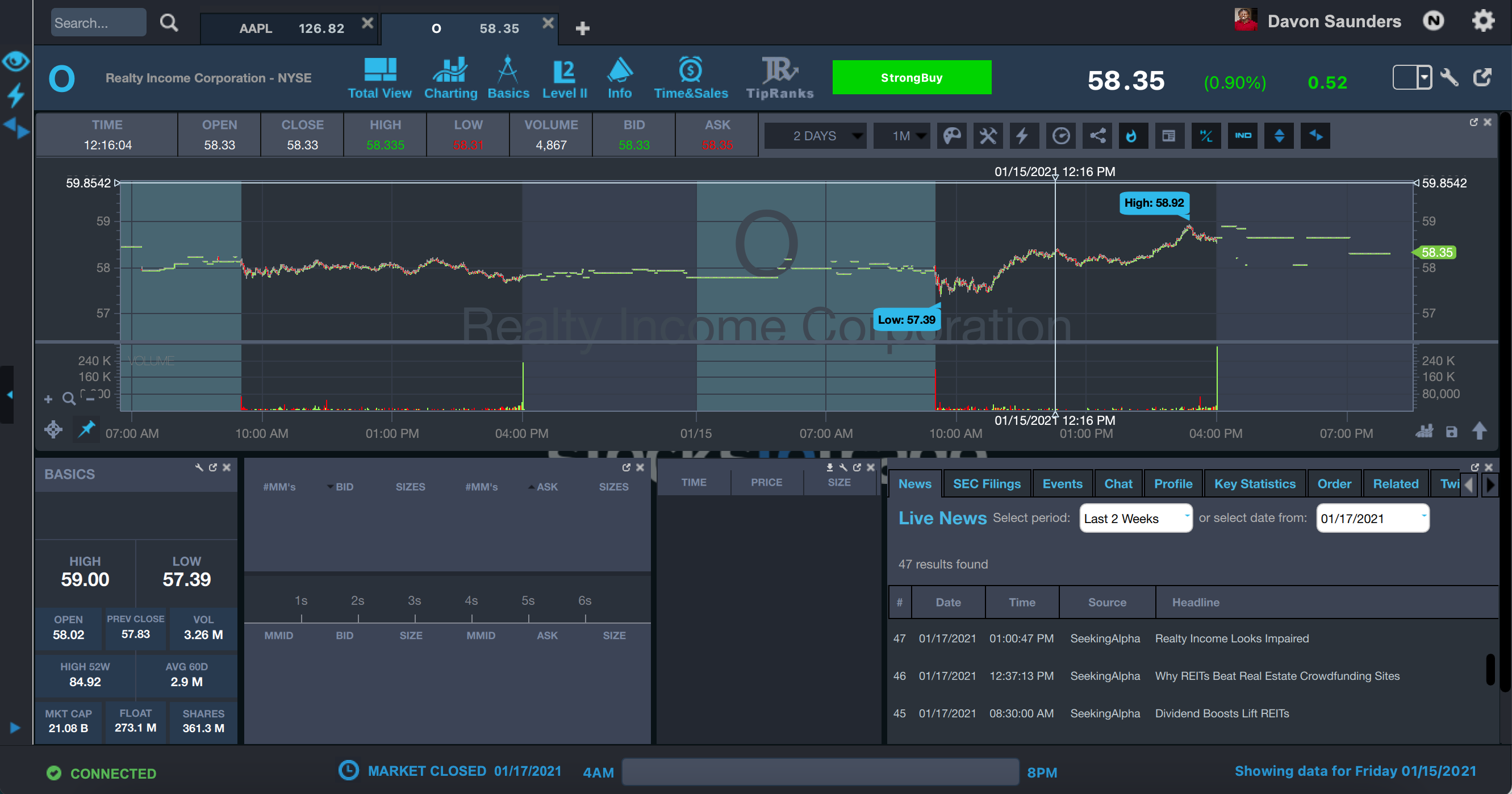Download Time and Sales data icon
This screenshot has height=794, width=1512.
tap(829, 467)
